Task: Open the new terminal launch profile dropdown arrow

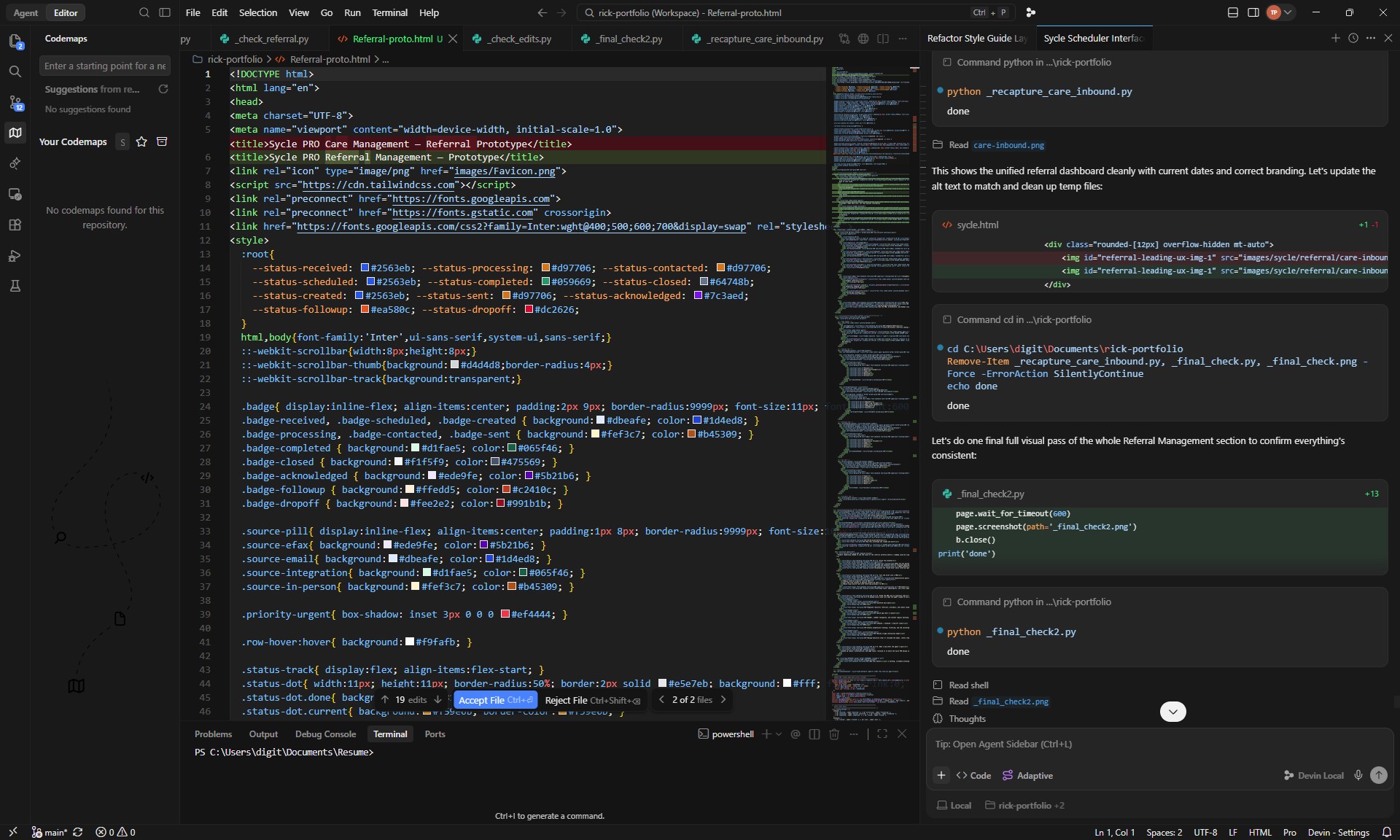Action: (779, 734)
